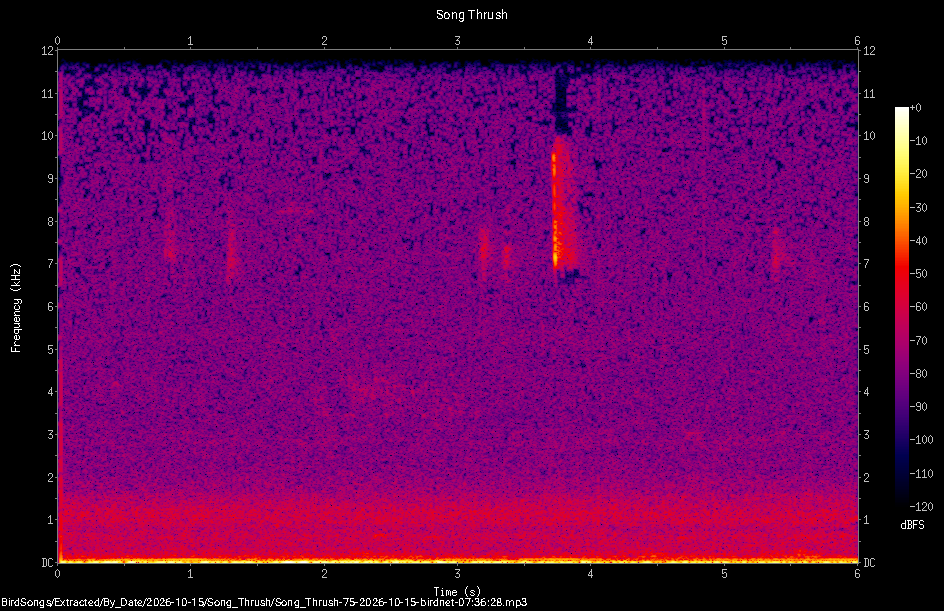
Task: Click the "-60" value on the color scale
Action: 918,307
